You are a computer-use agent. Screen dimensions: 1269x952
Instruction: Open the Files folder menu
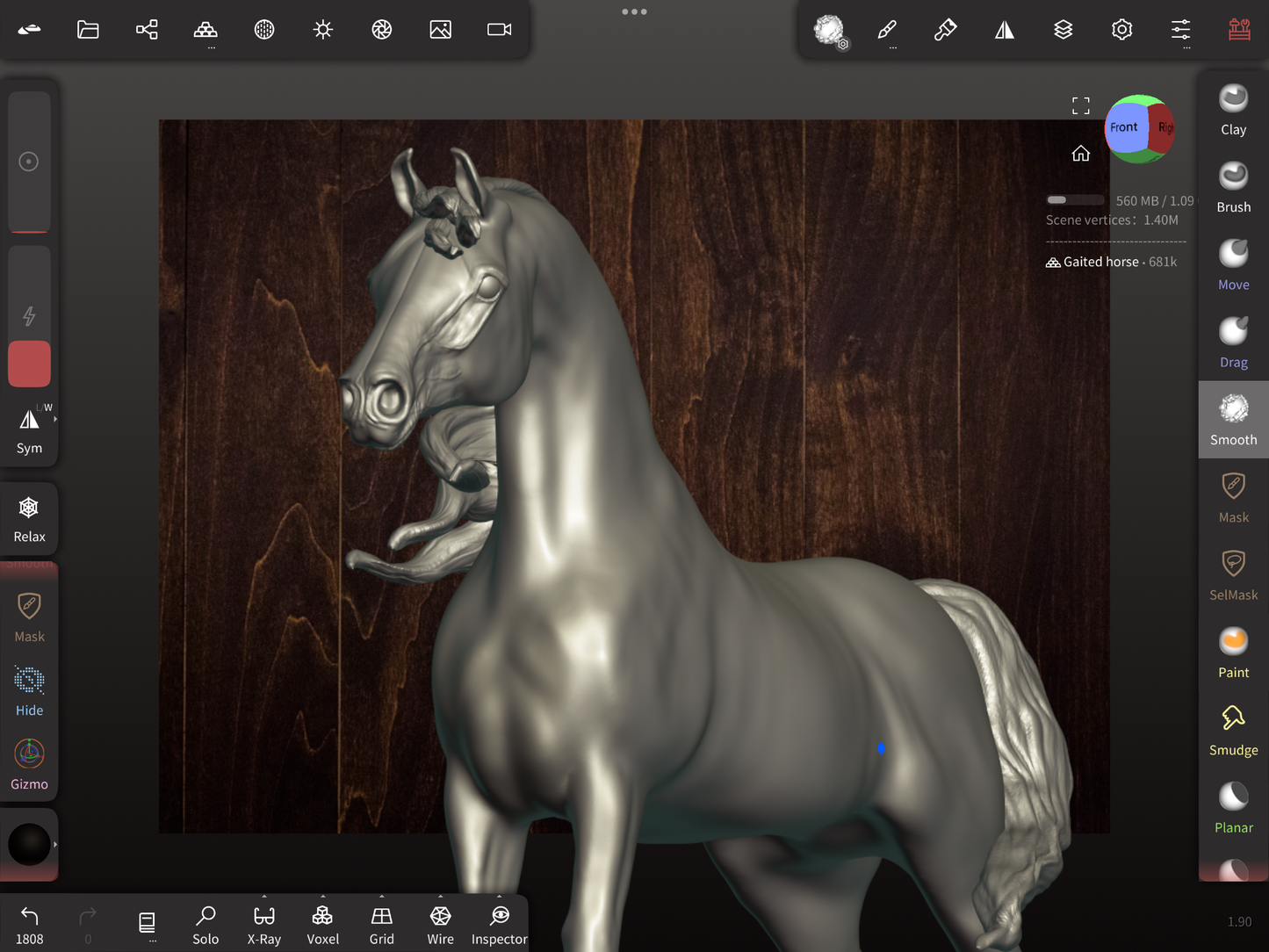click(88, 30)
